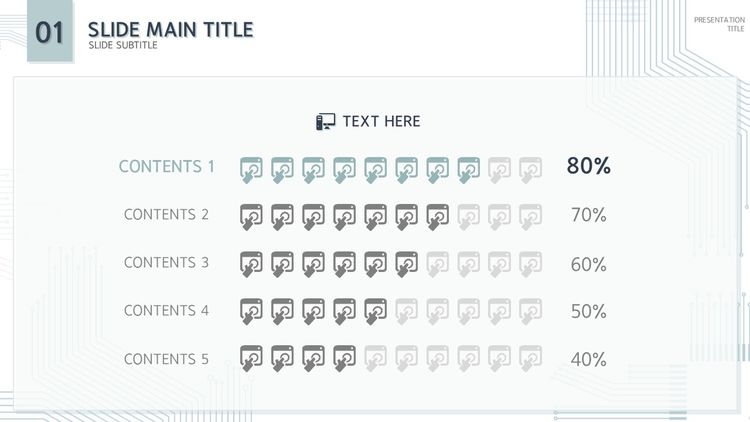
Task: Click the CONTENTS 1 label
Action: 166,167
